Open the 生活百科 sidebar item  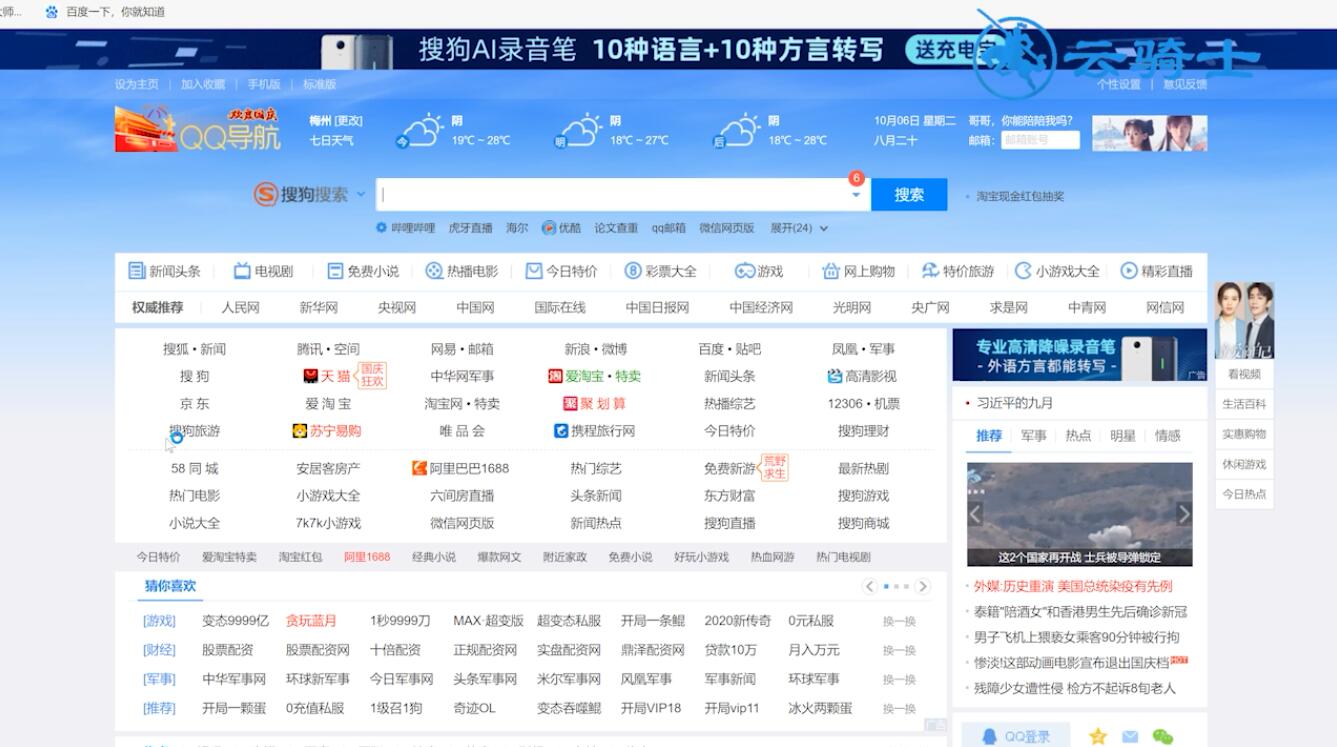tap(1244, 404)
